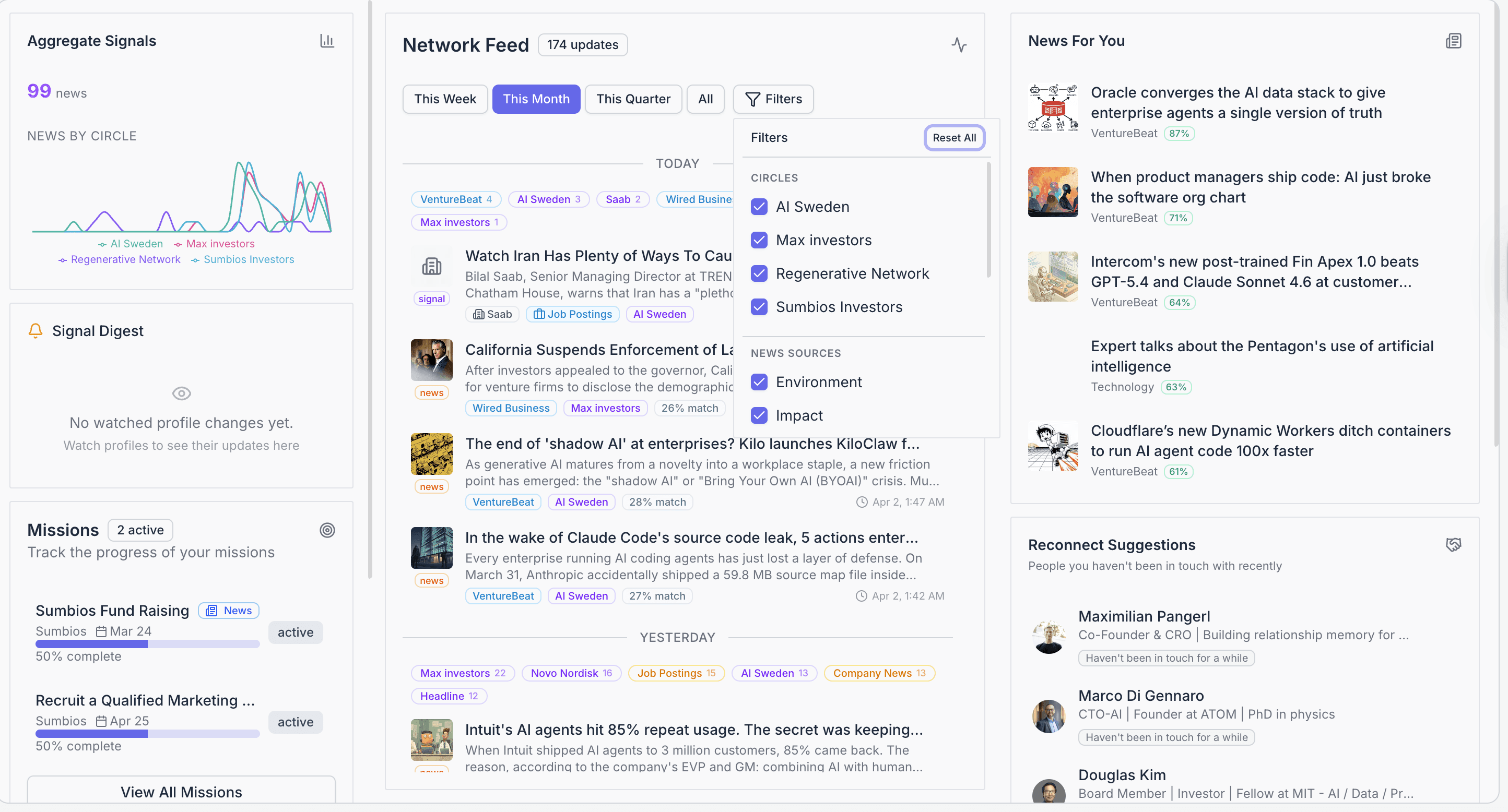
Task: Click the eye icon in Signal Digest
Action: coord(182,393)
